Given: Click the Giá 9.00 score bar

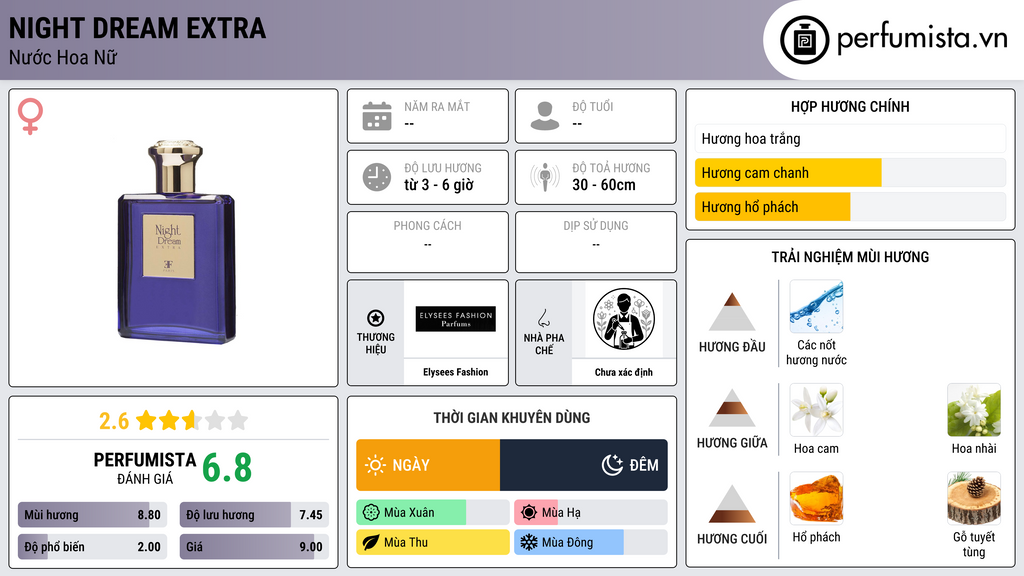Looking at the screenshot, I should tap(254, 547).
